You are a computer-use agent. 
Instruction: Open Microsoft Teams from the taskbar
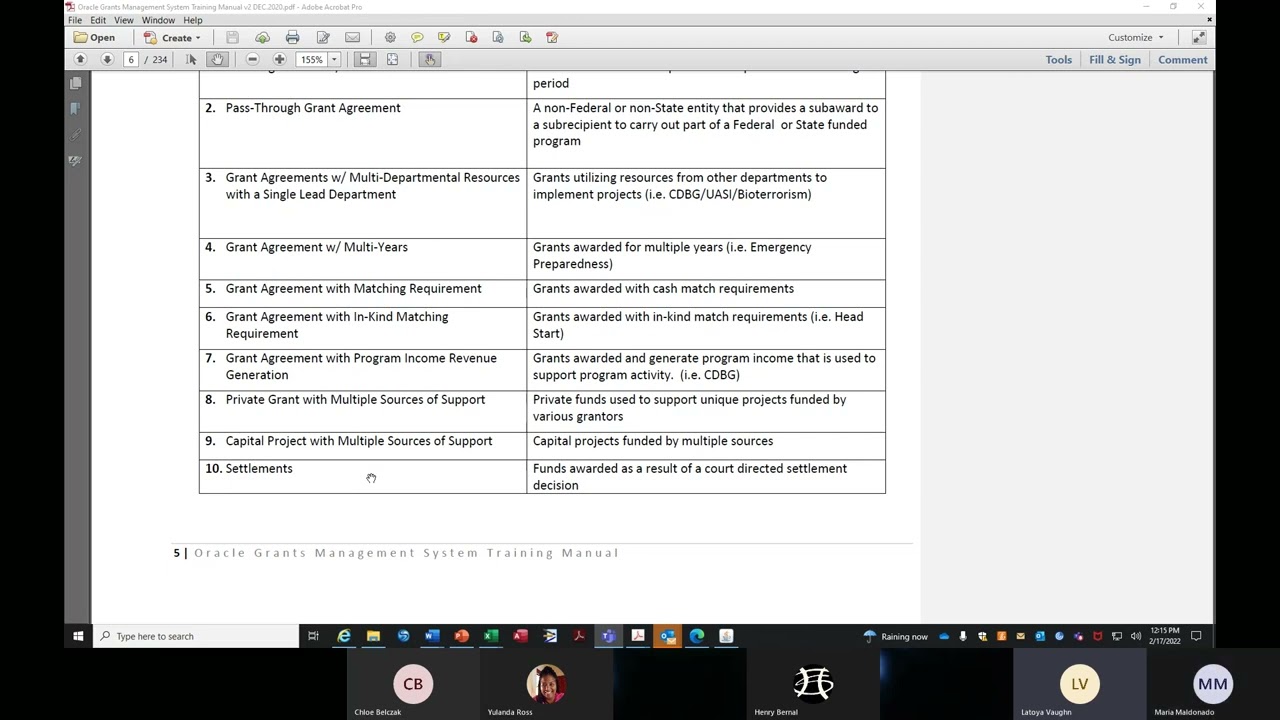click(608, 636)
